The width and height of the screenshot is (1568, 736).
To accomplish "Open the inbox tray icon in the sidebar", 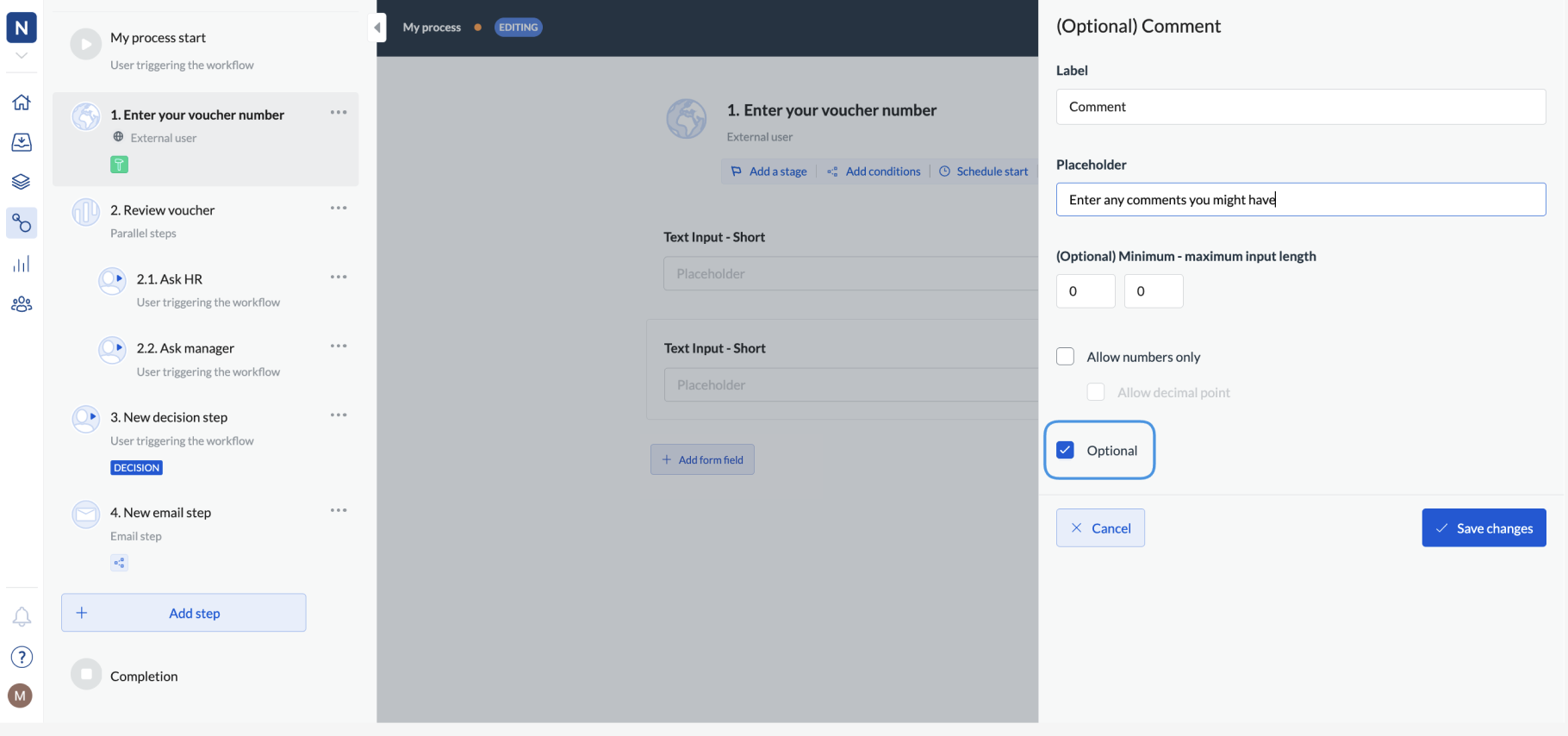I will 22,142.
